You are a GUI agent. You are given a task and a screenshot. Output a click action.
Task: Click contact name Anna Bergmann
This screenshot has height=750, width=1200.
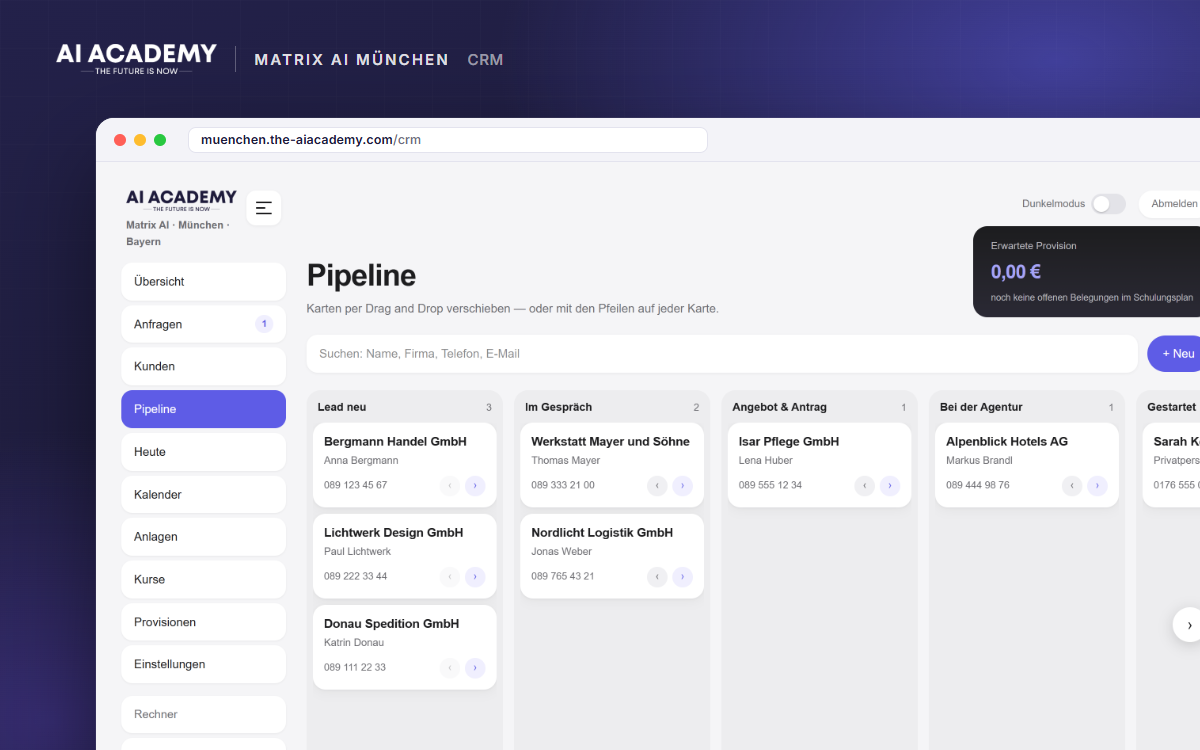[361, 460]
